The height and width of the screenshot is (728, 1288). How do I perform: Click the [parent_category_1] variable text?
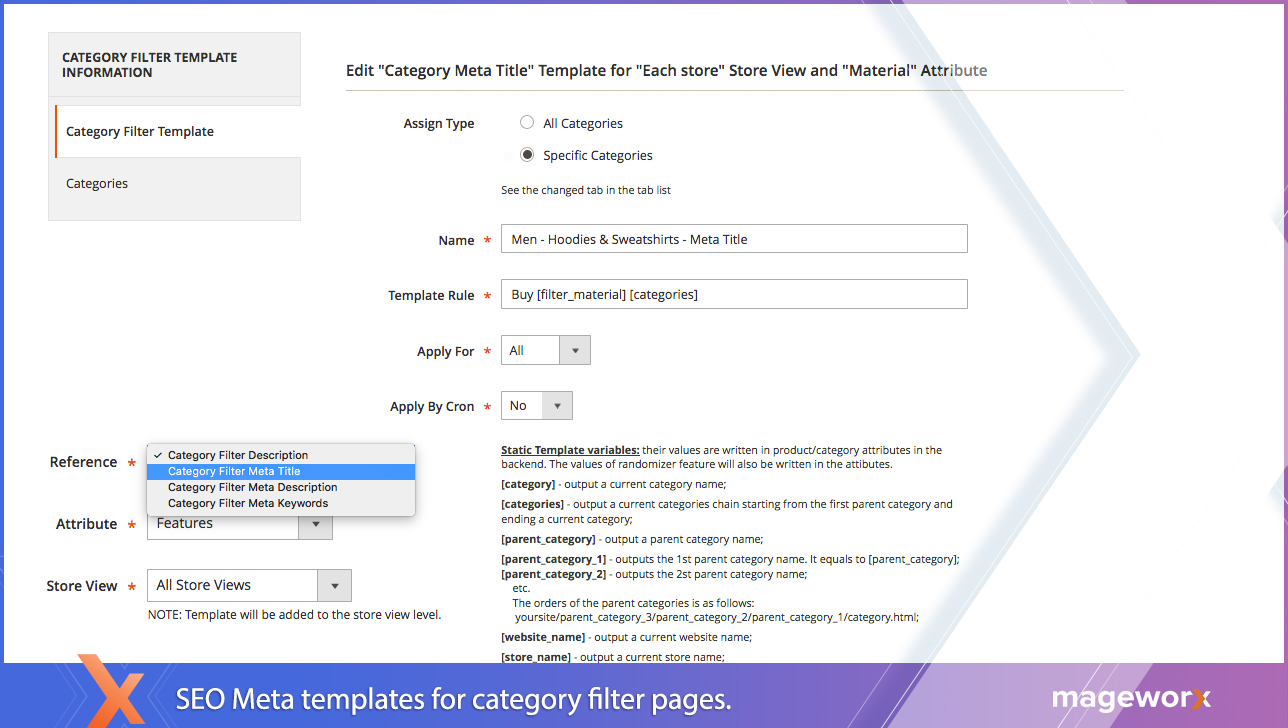click(x=553, y=559)
